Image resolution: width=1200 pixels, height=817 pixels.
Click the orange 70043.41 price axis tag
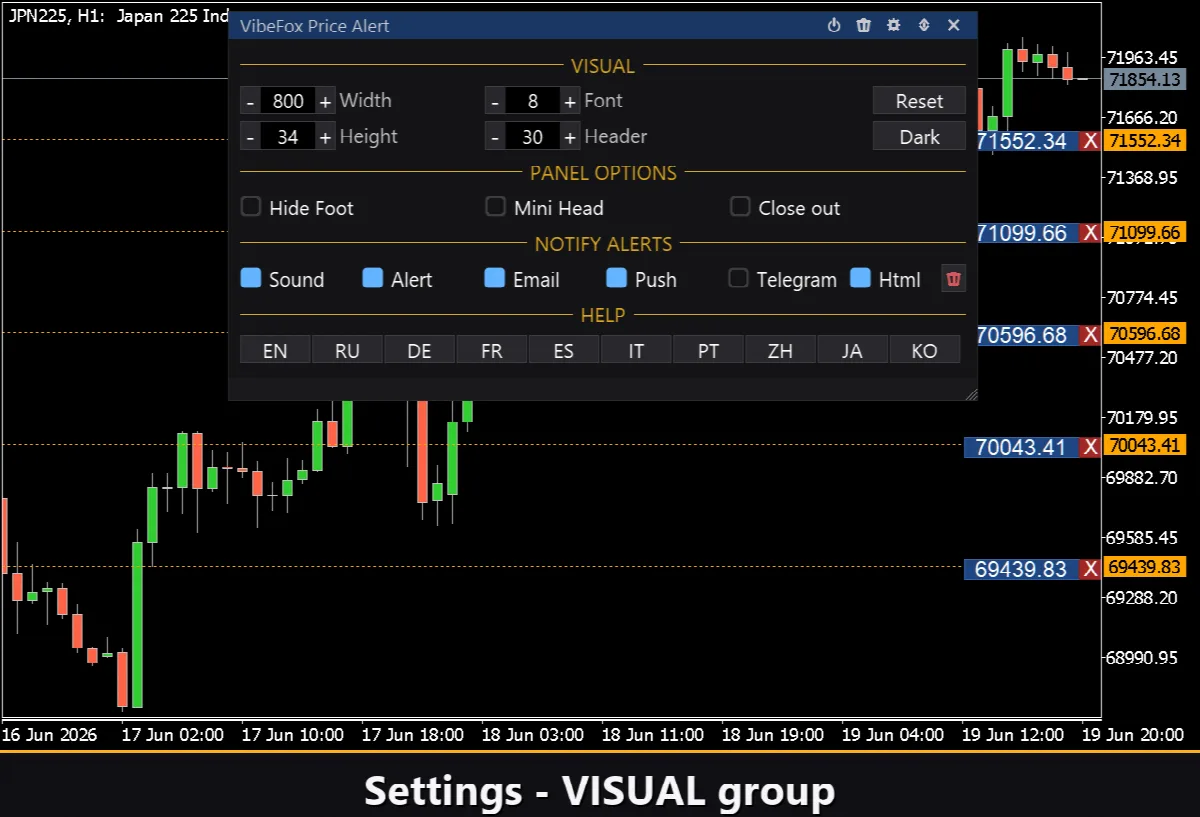tap(1145, 445)
